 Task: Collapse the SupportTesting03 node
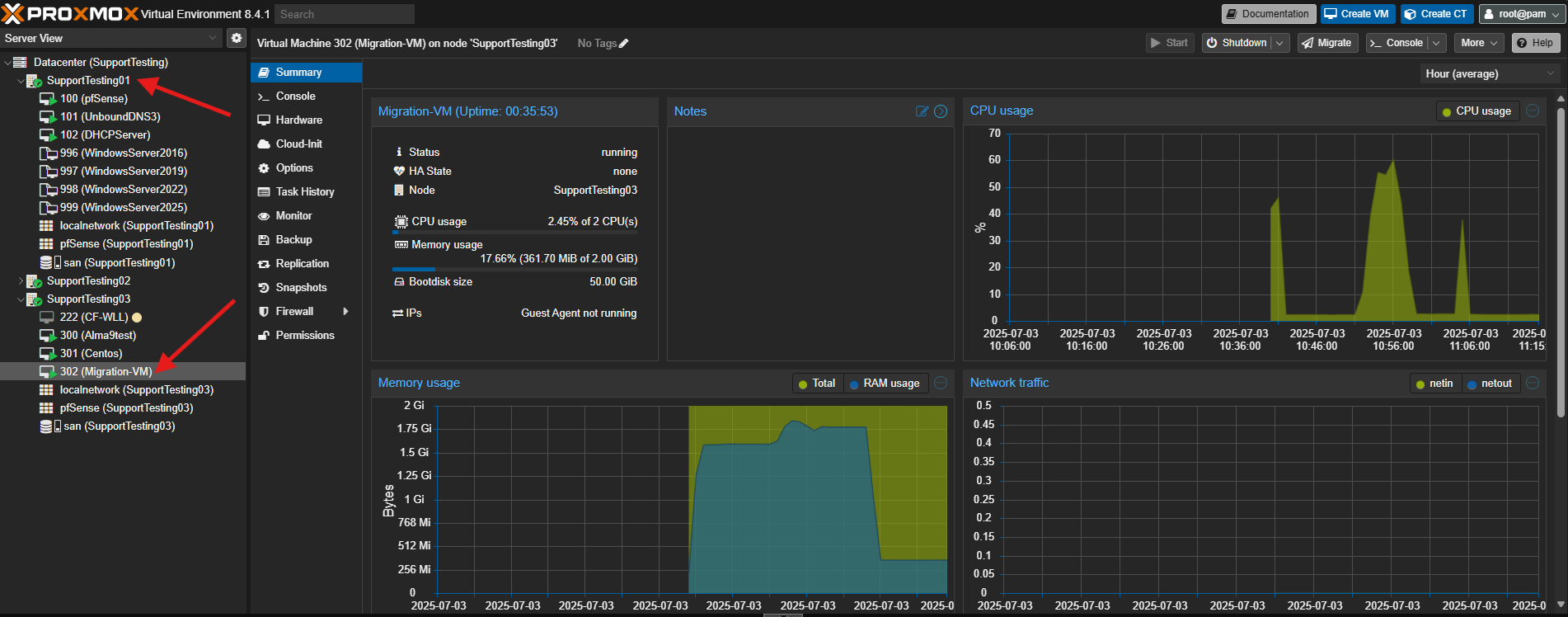click(x=21, y=299)
